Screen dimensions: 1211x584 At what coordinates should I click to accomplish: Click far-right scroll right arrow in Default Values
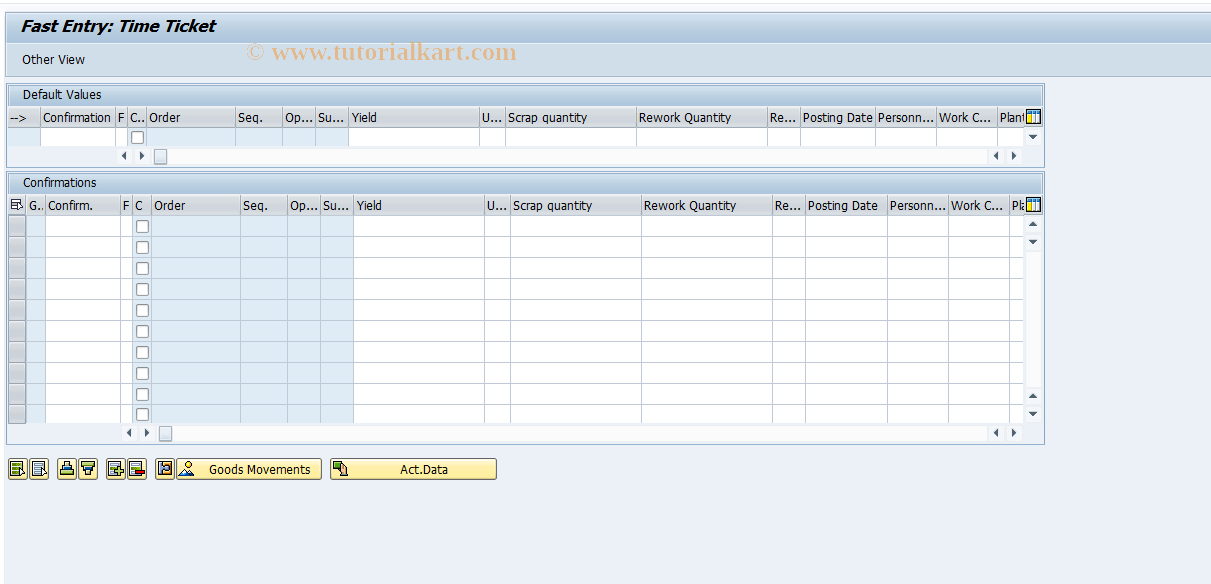(x=1013, y=156)
